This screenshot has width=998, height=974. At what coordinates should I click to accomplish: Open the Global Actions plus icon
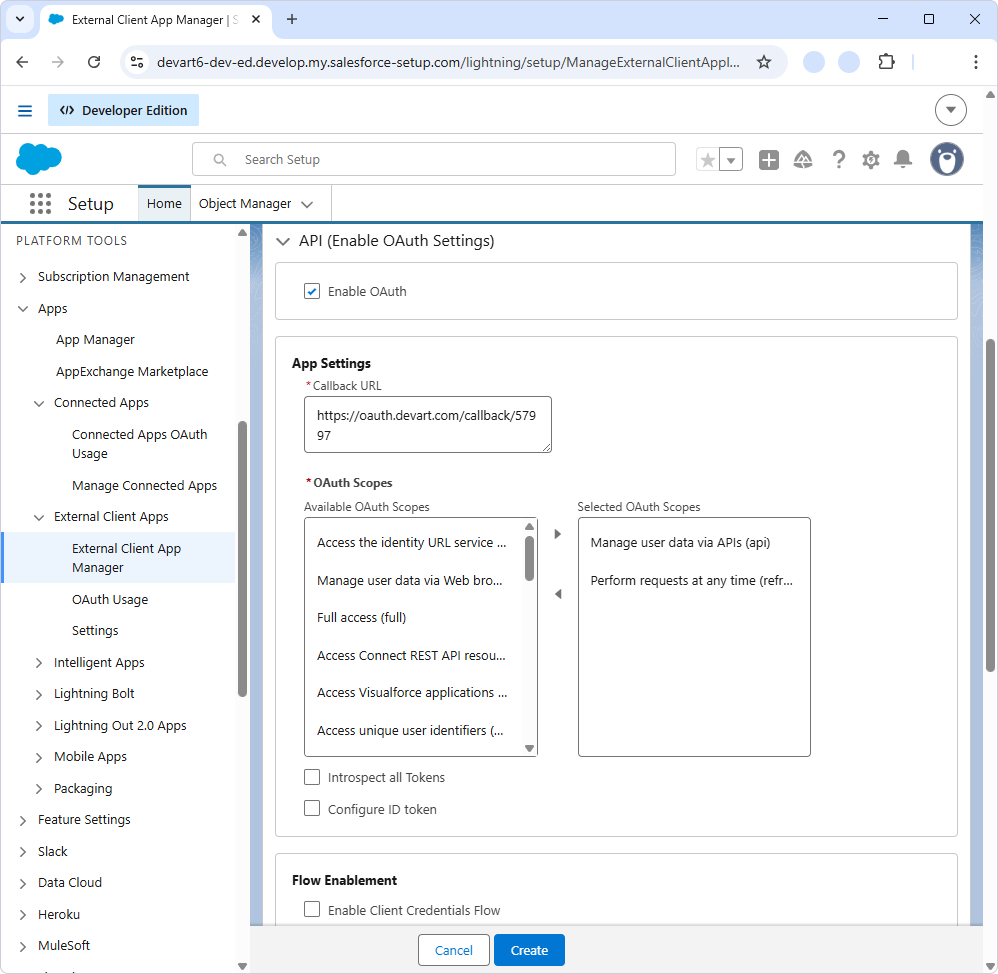point(768,160)
